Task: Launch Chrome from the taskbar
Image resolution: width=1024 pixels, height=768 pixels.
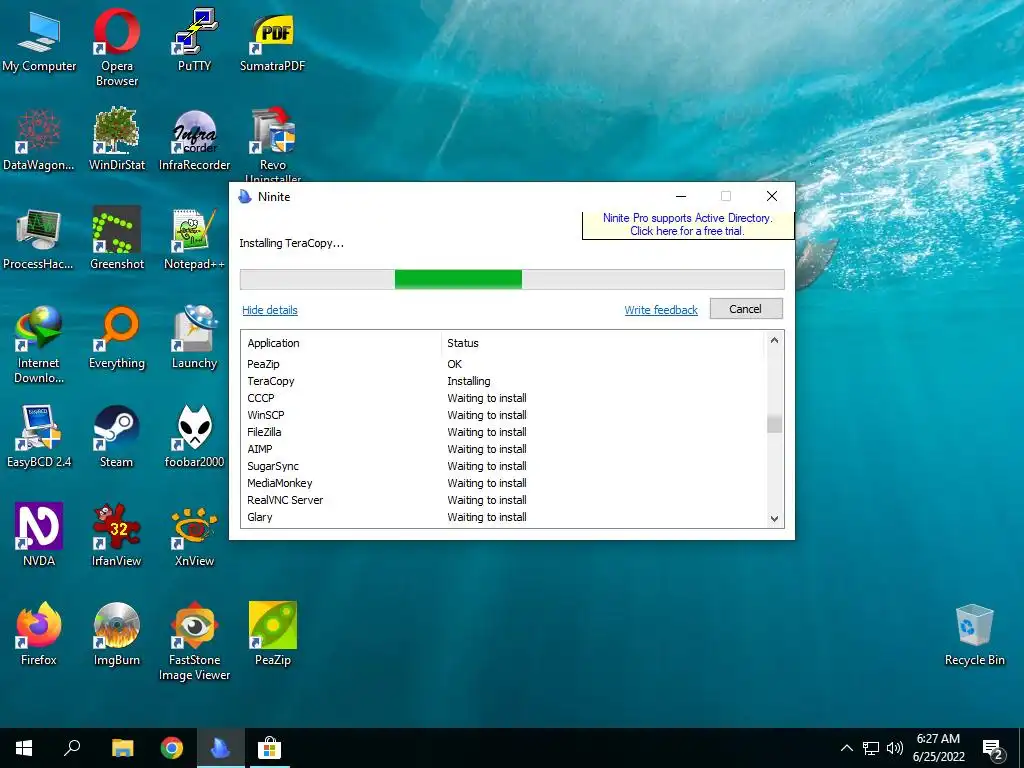Action: click(172, 748)
